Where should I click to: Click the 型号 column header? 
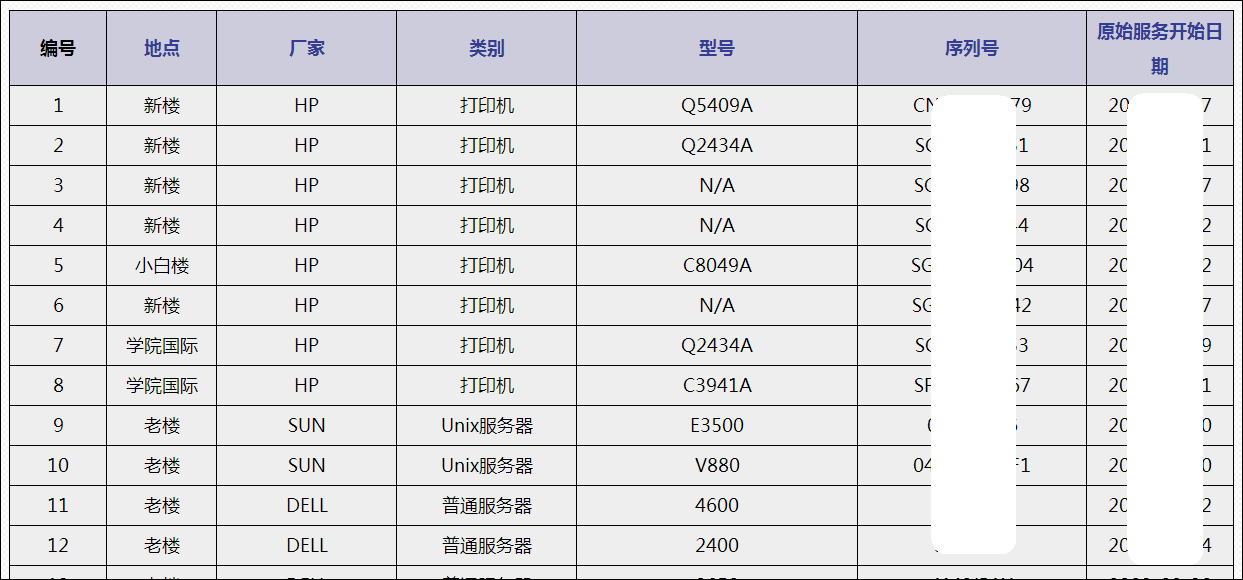[x=717, y=48]
